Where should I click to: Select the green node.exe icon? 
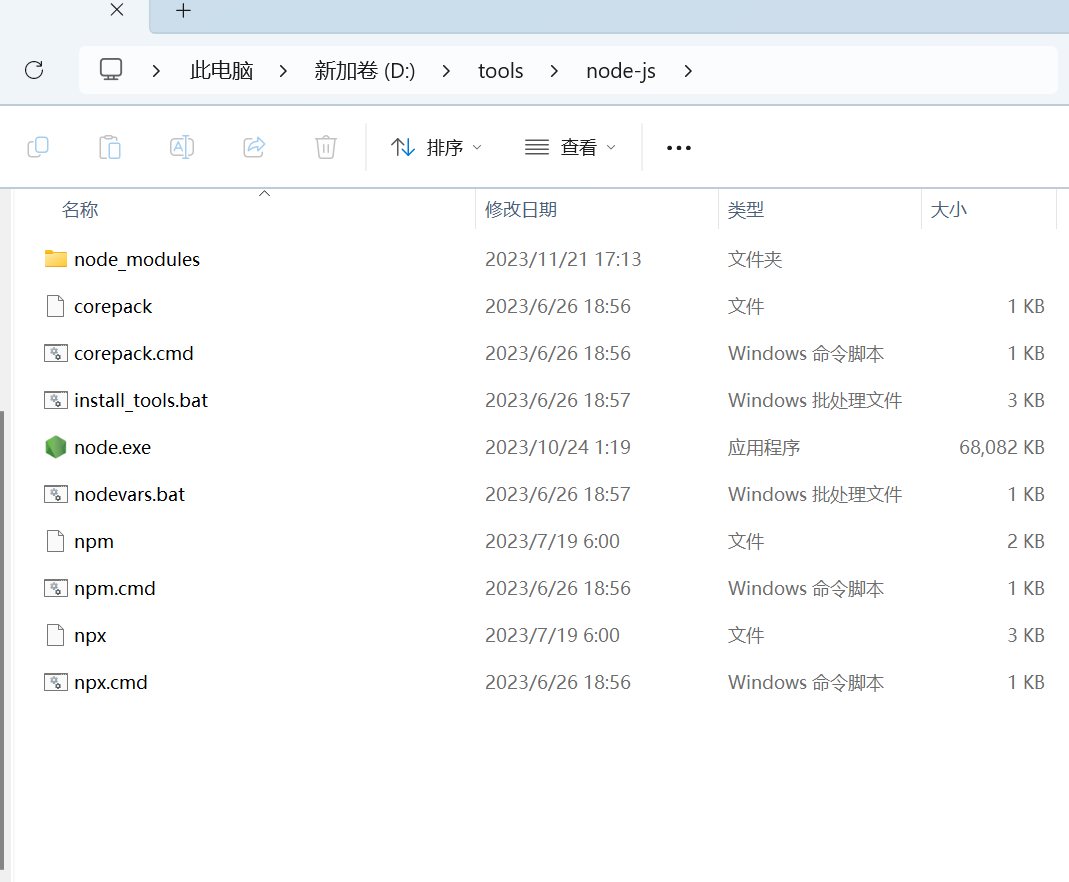coord(56,447)
